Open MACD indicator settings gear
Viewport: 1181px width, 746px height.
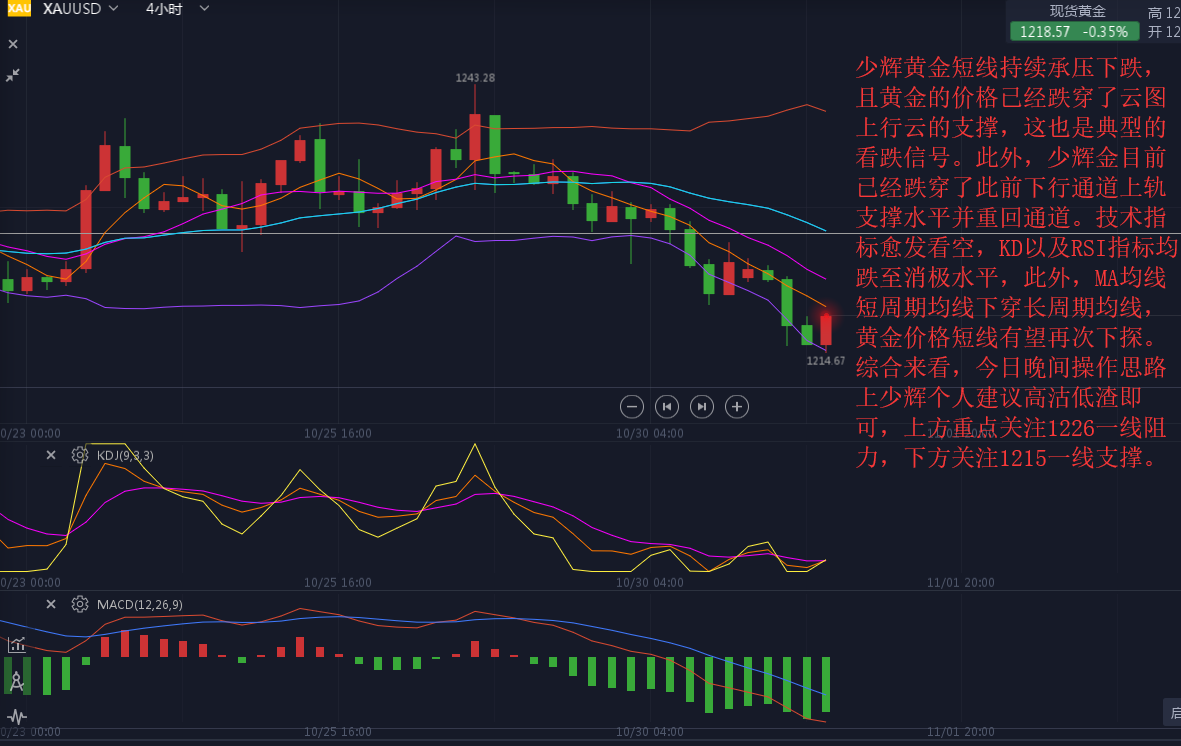pos(80,604)
